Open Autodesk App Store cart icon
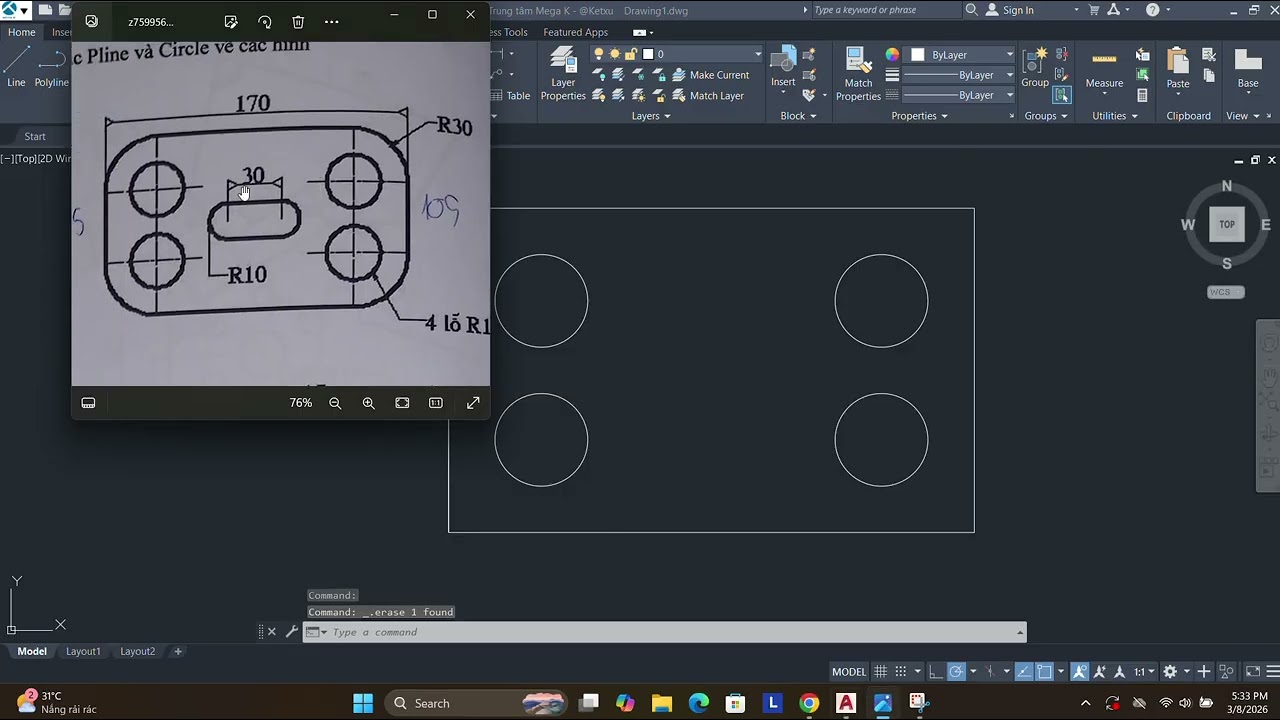This screenshot has height=720, width=1280. [1094, 10]
